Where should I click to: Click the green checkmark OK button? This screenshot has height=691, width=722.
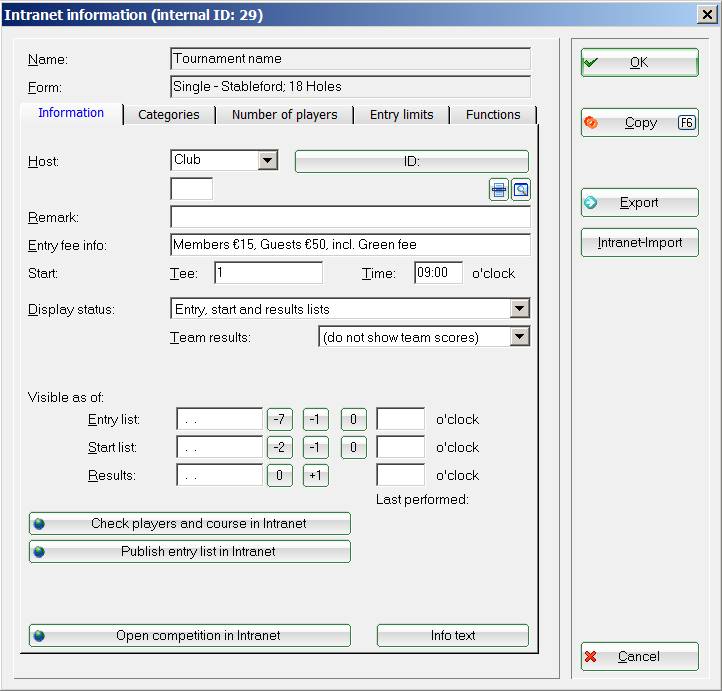pyautogui.click(x=639, y=63)
